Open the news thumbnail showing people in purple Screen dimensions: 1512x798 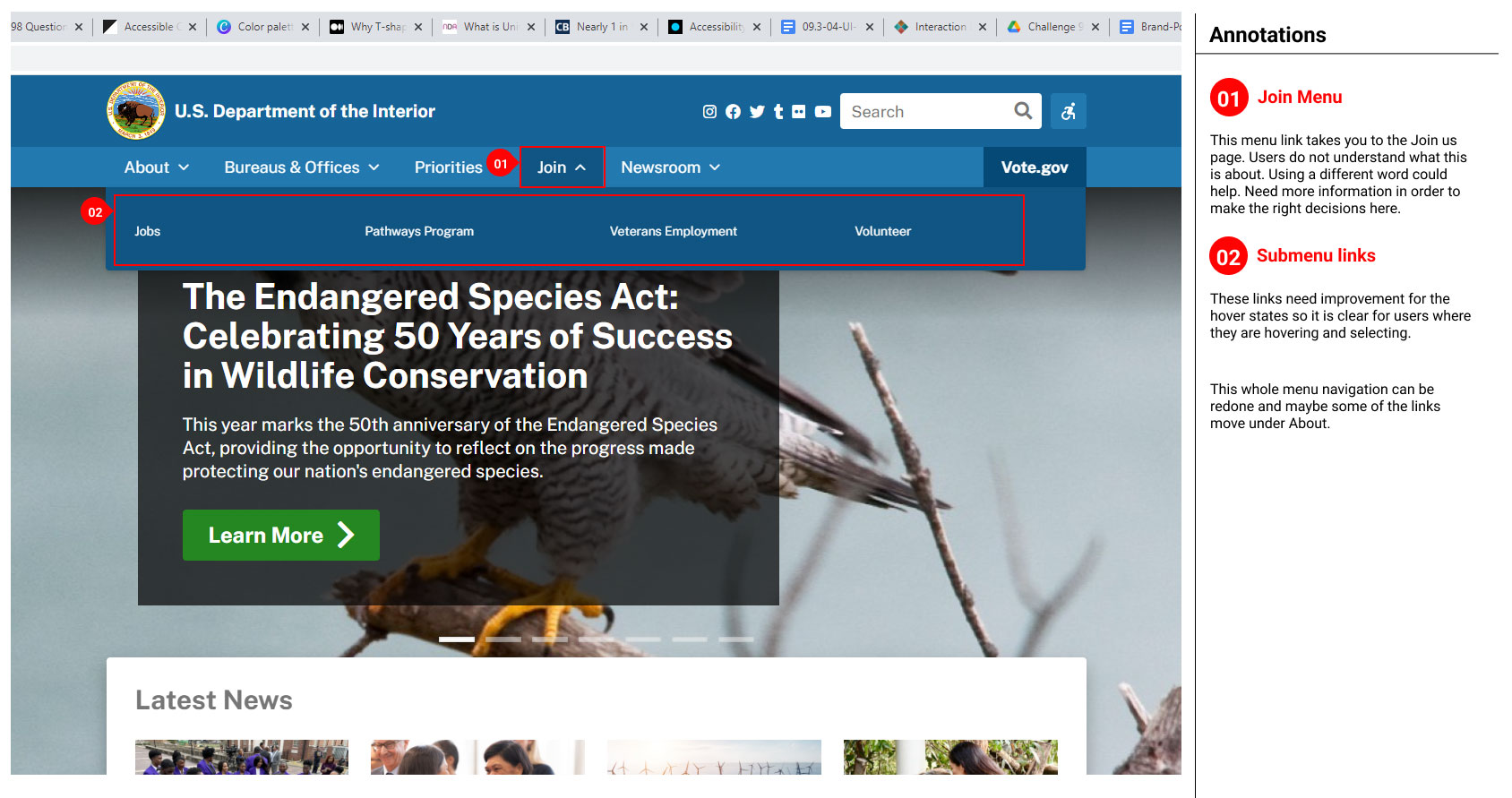(x=242, y=757)
